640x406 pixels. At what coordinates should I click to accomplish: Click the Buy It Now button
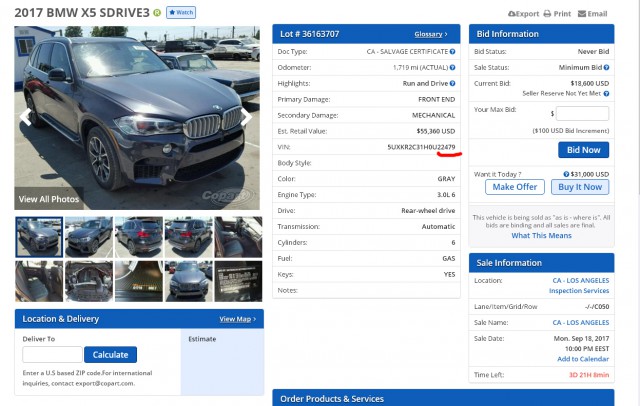[580, 187]
